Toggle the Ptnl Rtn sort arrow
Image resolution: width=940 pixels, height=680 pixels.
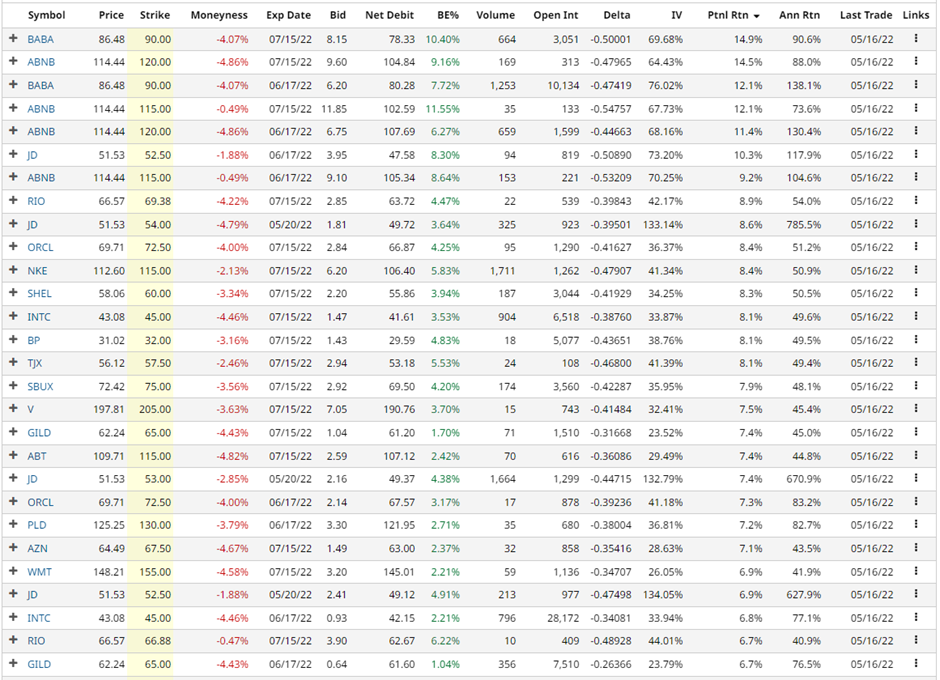click(757, 16)
